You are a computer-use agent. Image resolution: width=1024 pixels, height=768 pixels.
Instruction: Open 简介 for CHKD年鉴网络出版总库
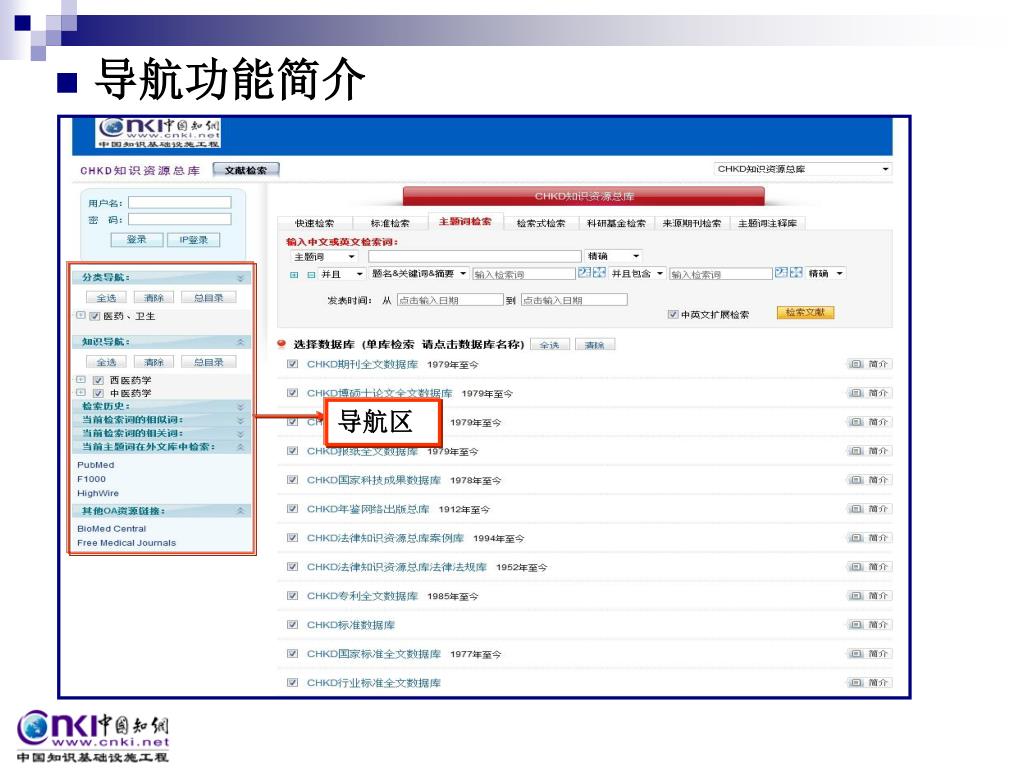coord(870,509)
